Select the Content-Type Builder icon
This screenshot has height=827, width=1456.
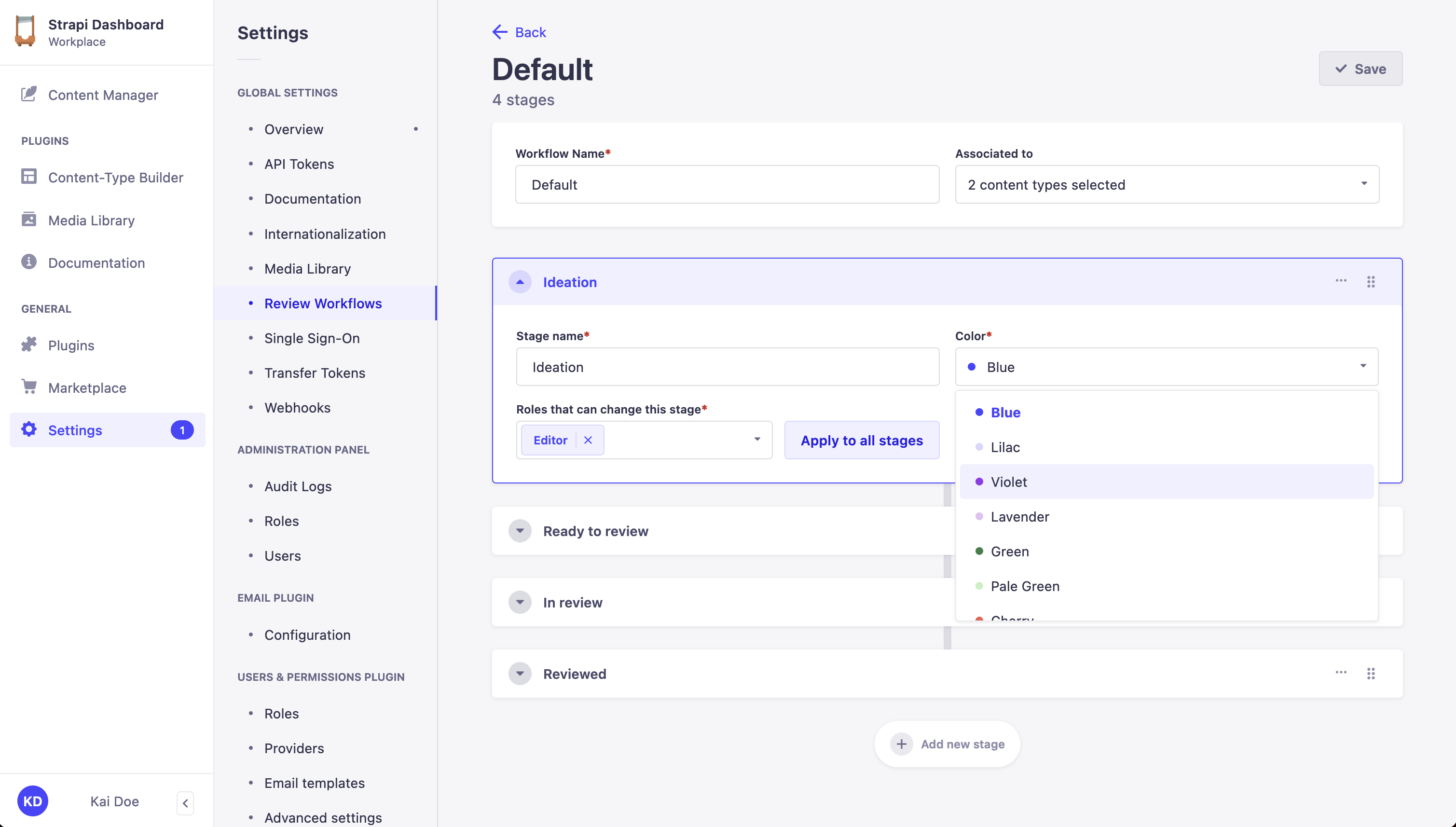(x=28, y=177)
